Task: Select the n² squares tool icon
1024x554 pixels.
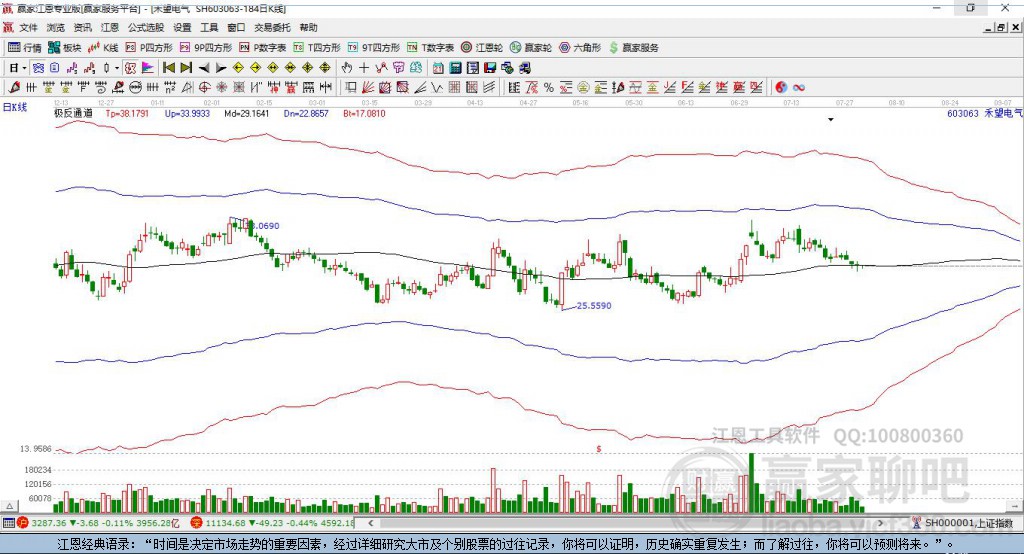Action: point(170,87)
